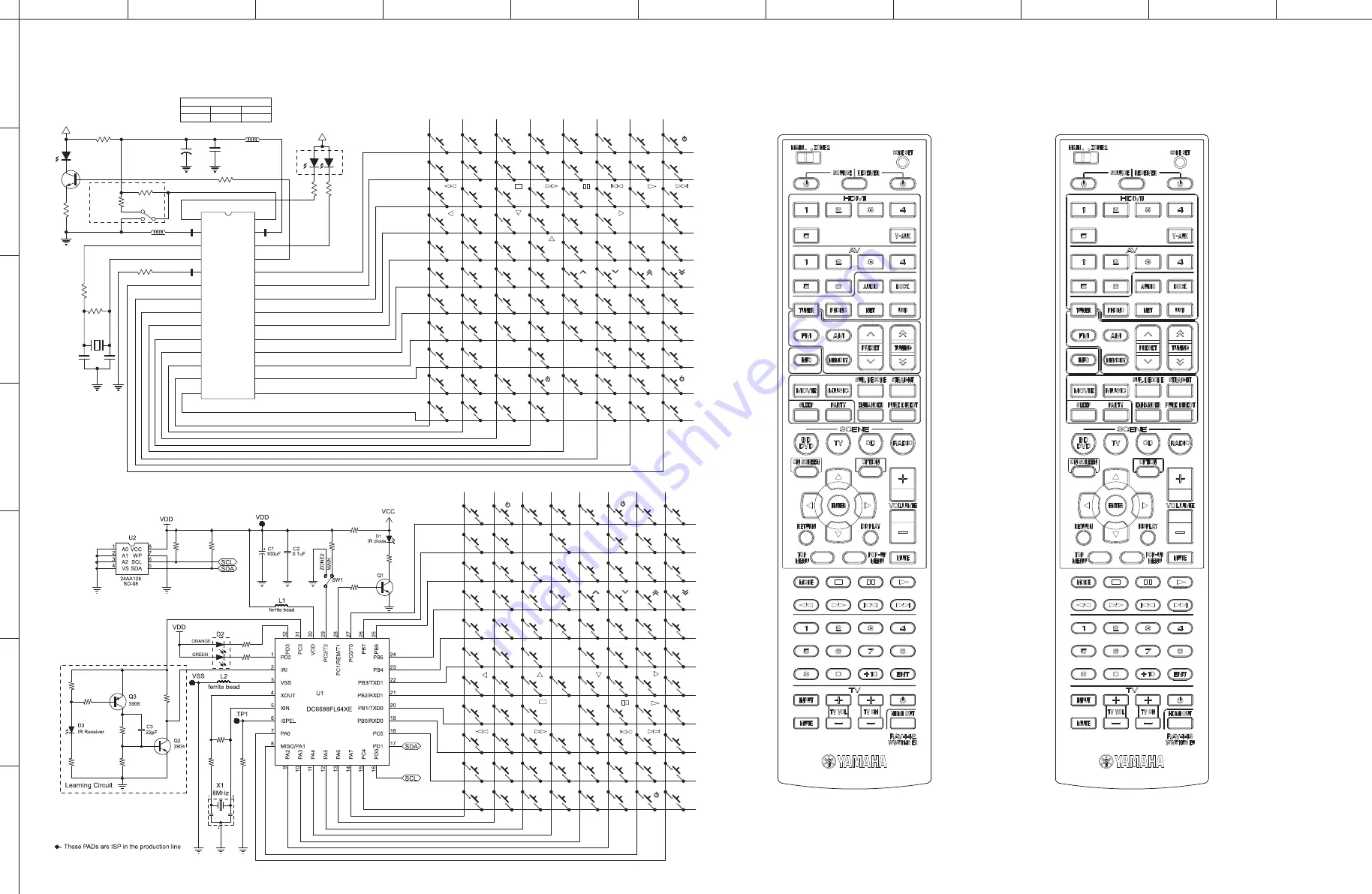Click the SCL flag next to U2
This screenshot has height=894, width=1372.
227,562
